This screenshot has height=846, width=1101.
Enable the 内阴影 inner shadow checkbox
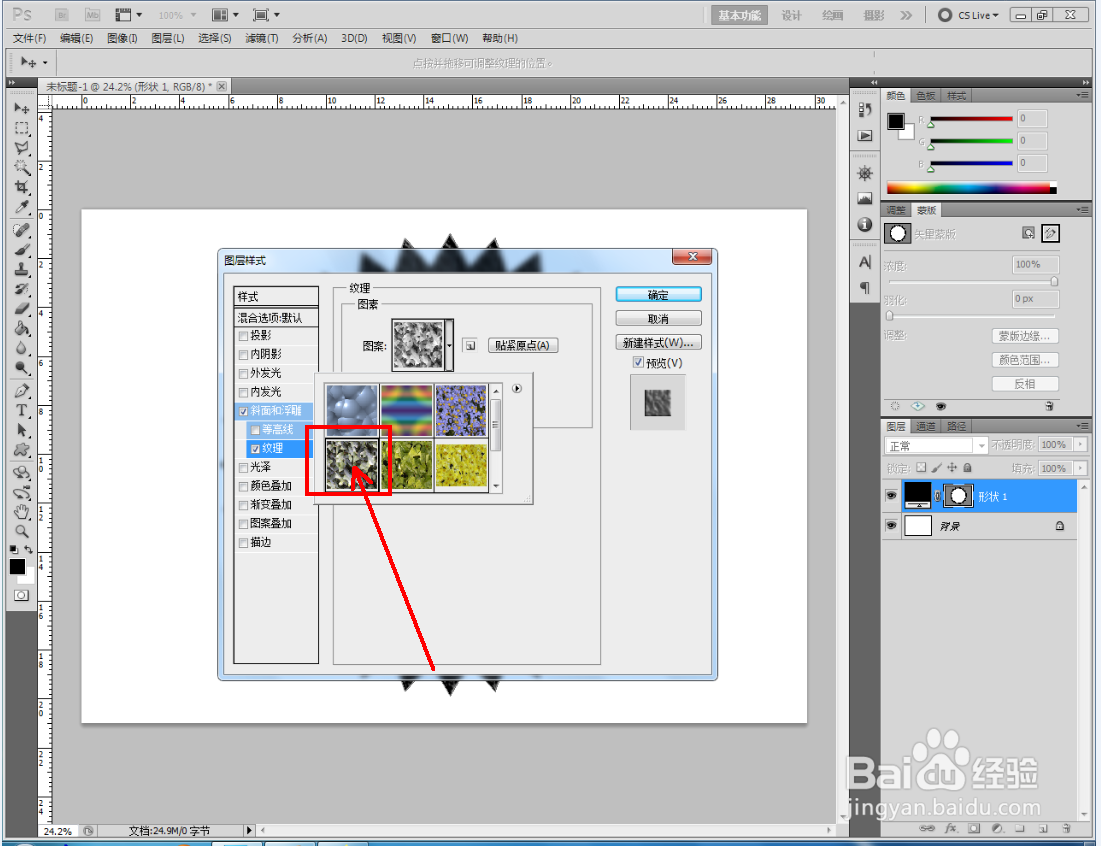click(243, 355)
